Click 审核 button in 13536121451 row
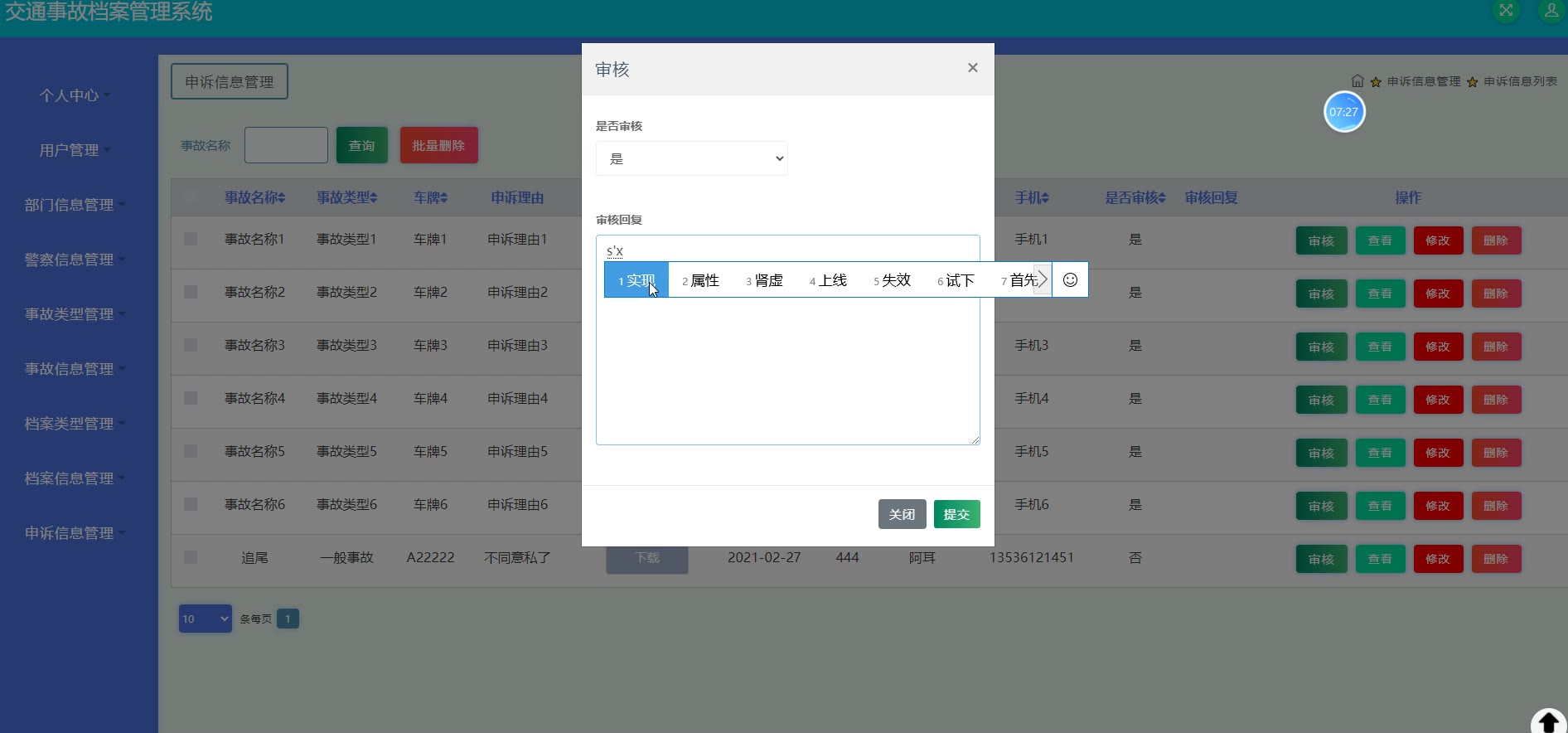Viewport: 1568px width, 733px height. point(1321,559)
